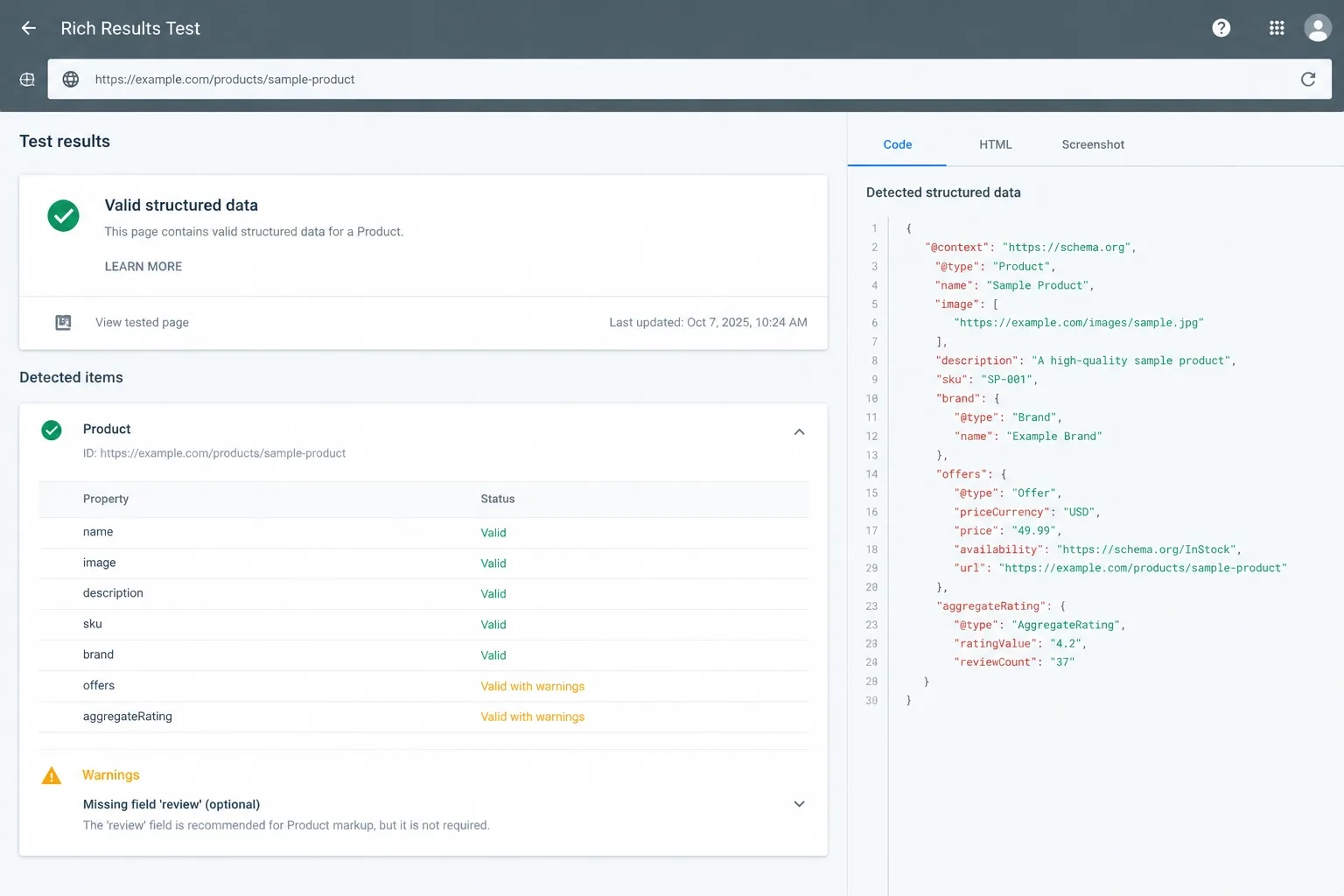
Task: Click the "sku": "SP-001" code line
Action: coord(986,380)
